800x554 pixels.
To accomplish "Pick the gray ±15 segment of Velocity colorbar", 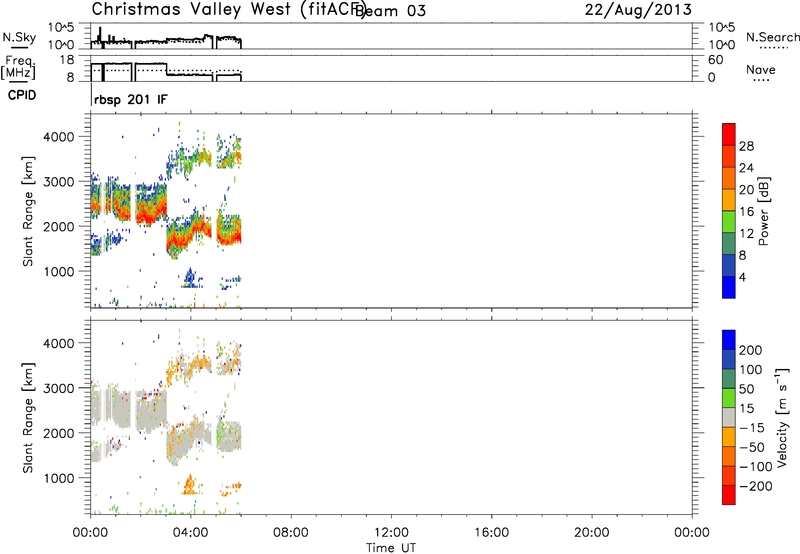I will click(x=729, y=418).
